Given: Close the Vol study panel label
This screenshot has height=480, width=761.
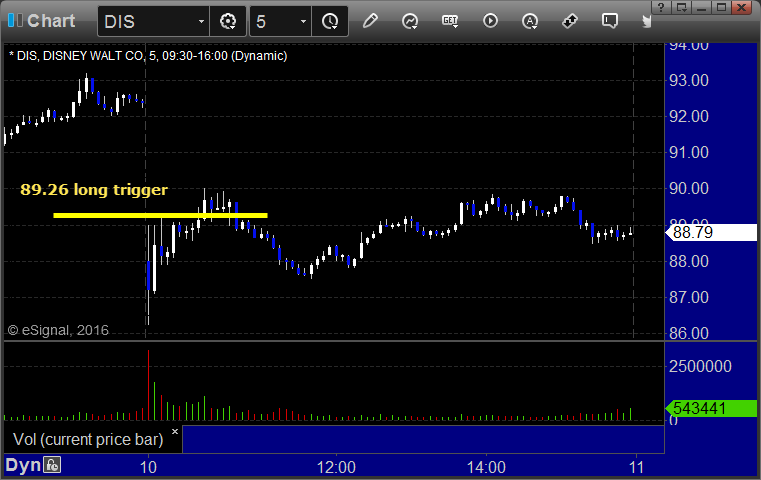Looking at the screenshot, I should 175,431.
